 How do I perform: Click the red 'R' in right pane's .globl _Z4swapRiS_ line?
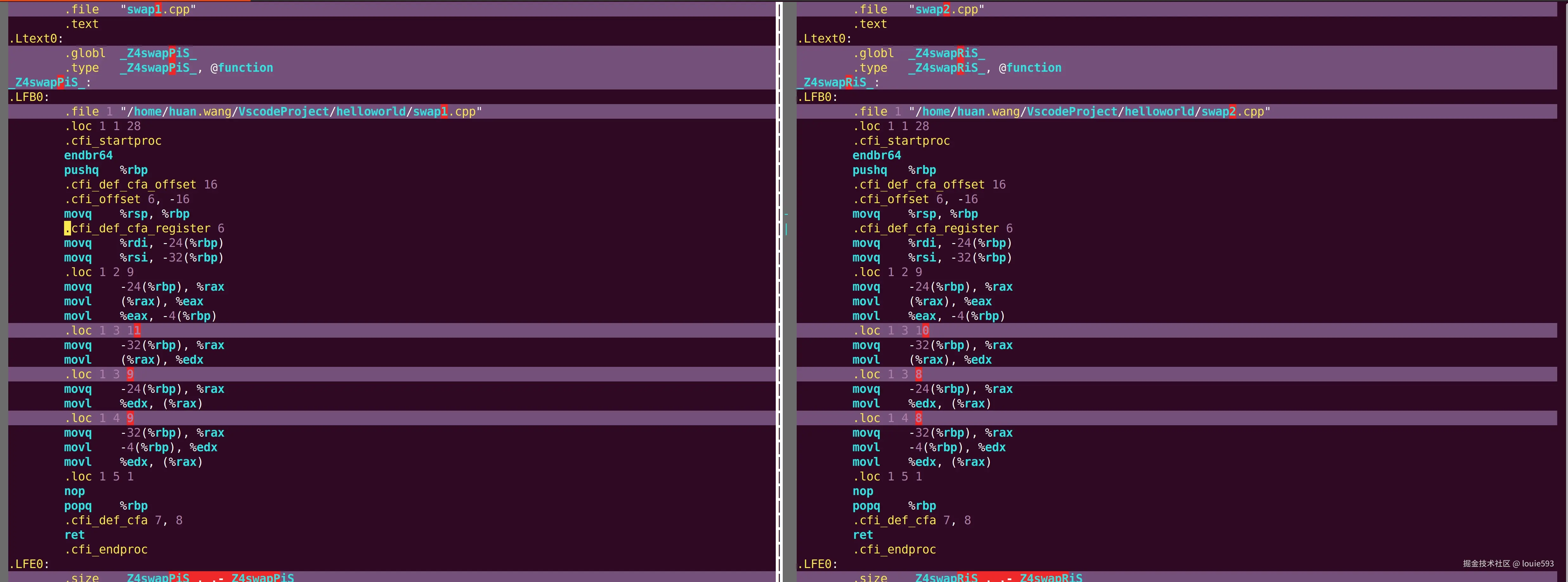tap(960, 53)
